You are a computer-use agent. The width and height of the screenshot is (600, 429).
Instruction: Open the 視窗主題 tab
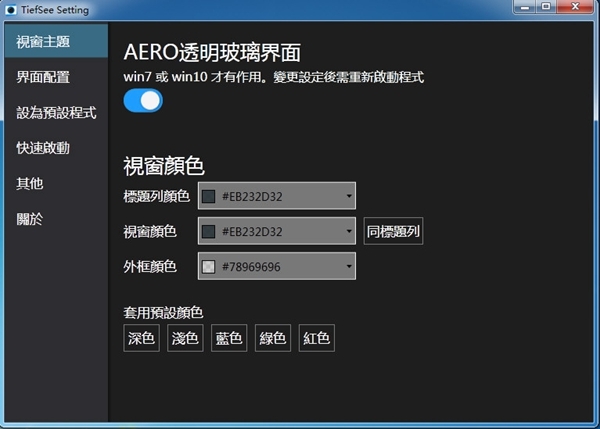[56, 41]
